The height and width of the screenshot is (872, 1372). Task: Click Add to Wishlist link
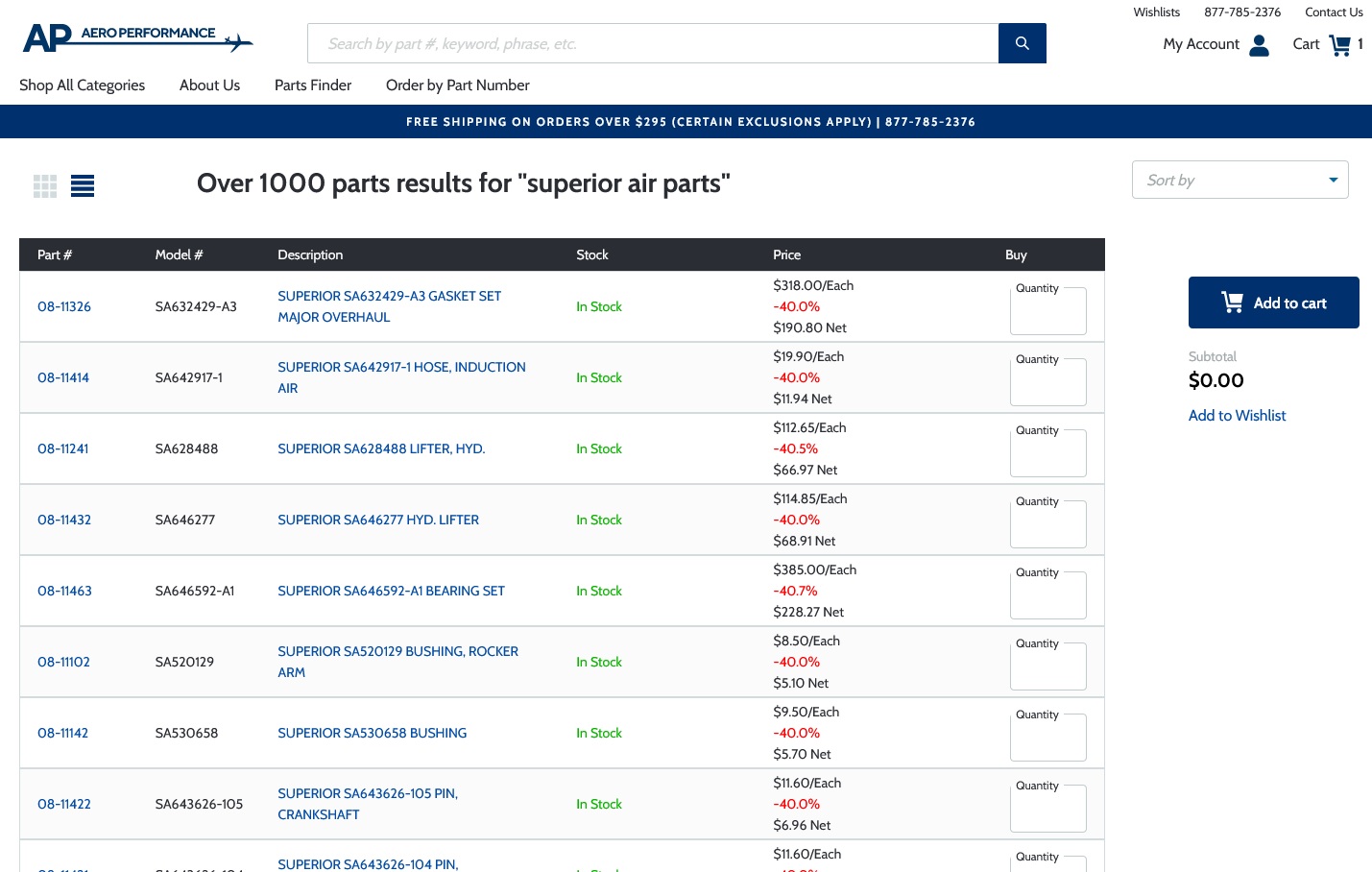[x=1237, y=416]
